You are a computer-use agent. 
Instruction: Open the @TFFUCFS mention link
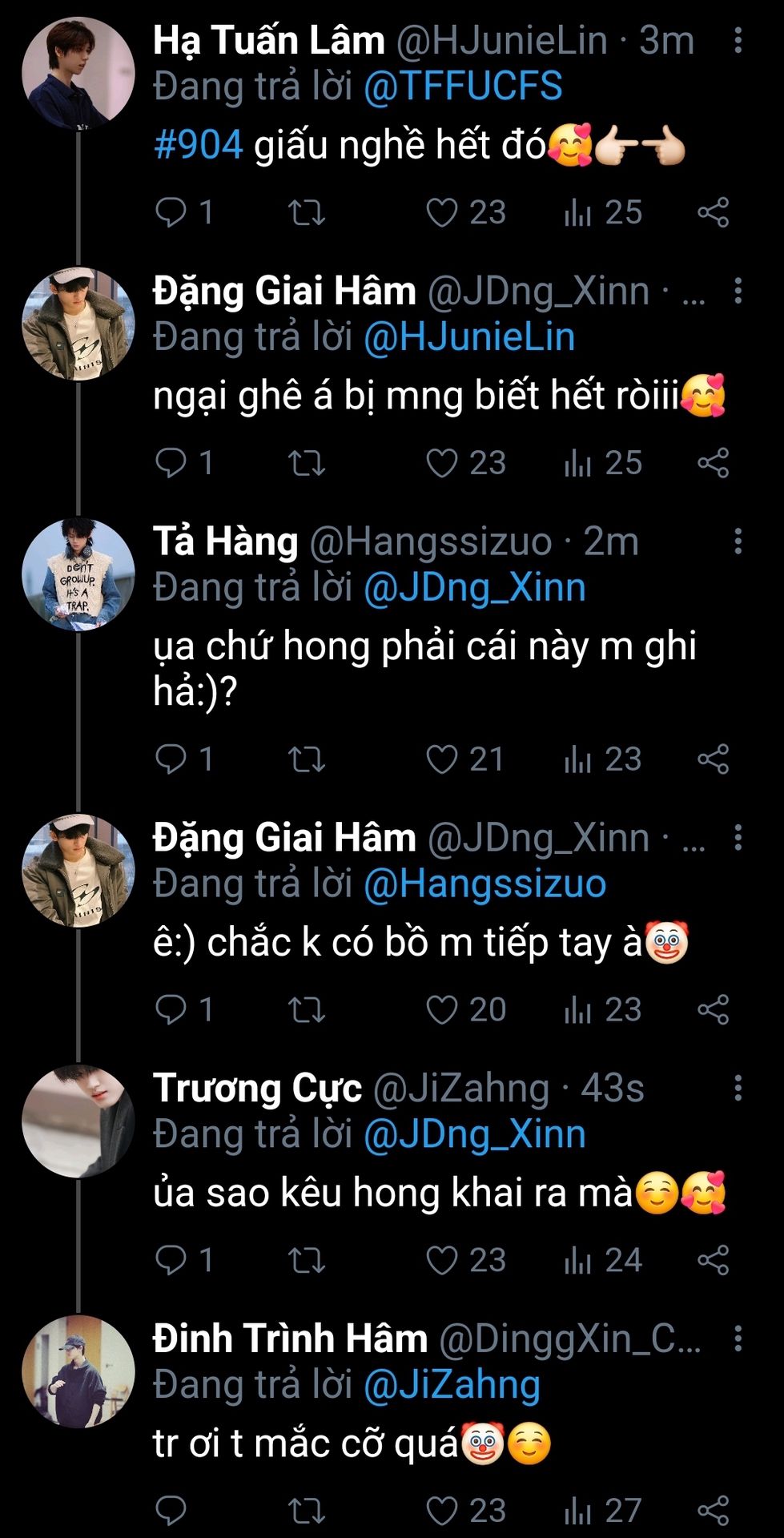(463, 87)
